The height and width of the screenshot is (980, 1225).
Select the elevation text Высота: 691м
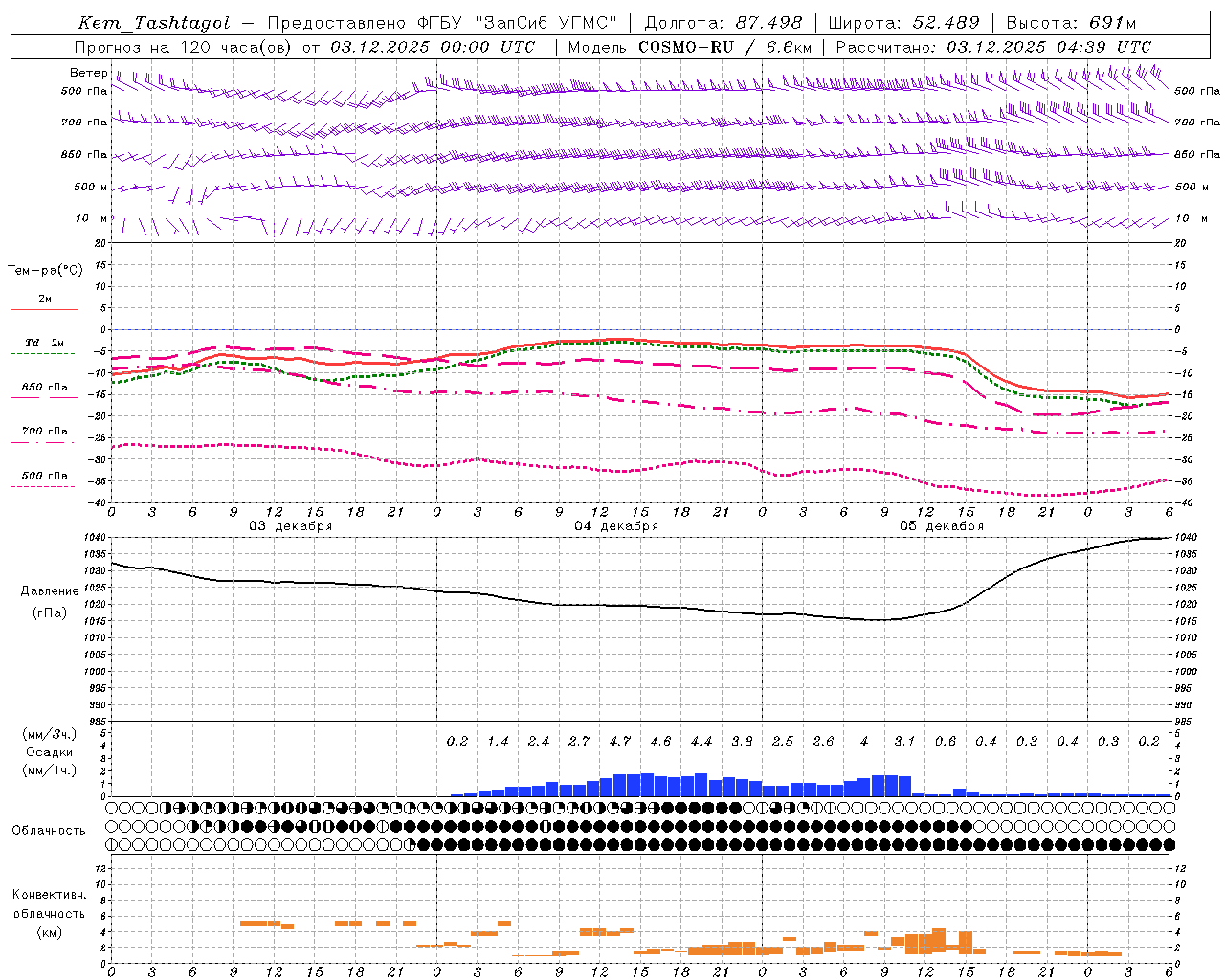point(1071,23)
